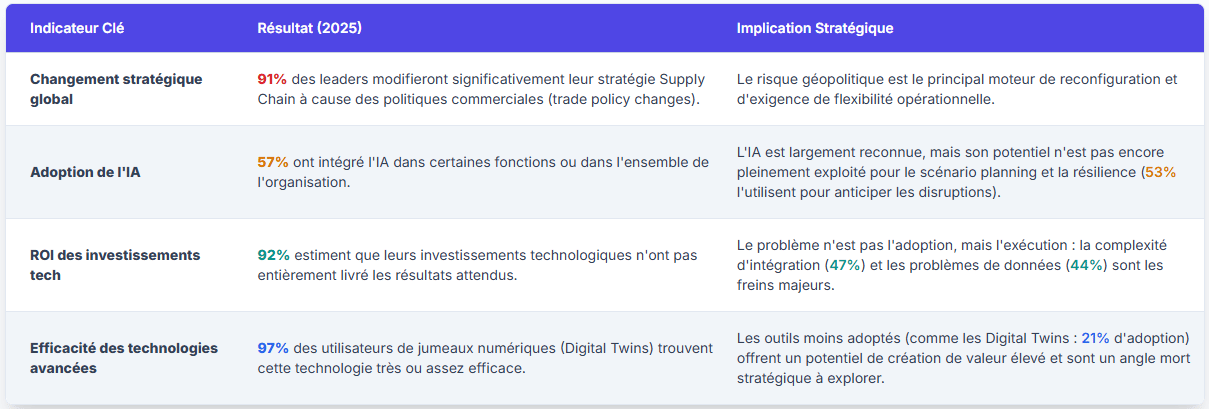Viewport: 1209px width, 409px height.
Task: Click the 'risque géopolitique' implication cell
Action: pyautogui.click(x=957, y=89)
